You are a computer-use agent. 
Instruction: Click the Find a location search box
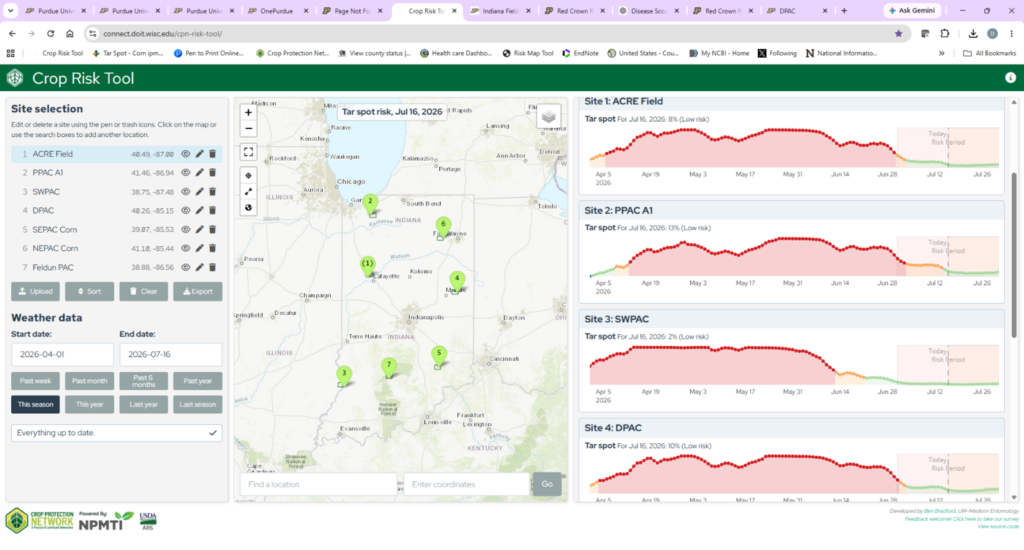coord(319,484)
